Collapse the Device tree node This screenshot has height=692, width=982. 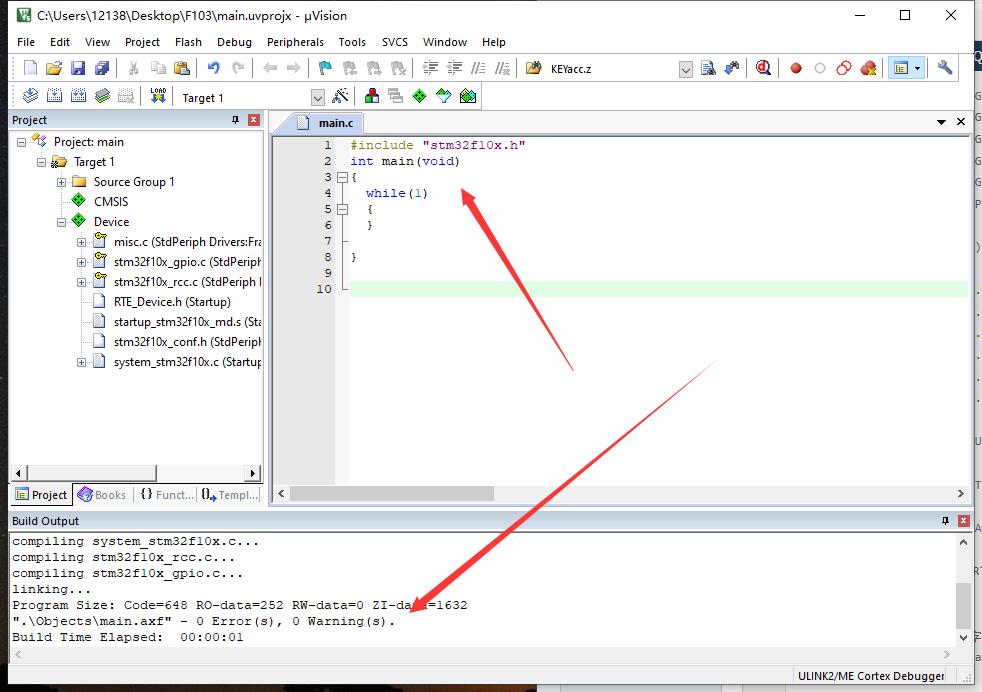point(61,222)
